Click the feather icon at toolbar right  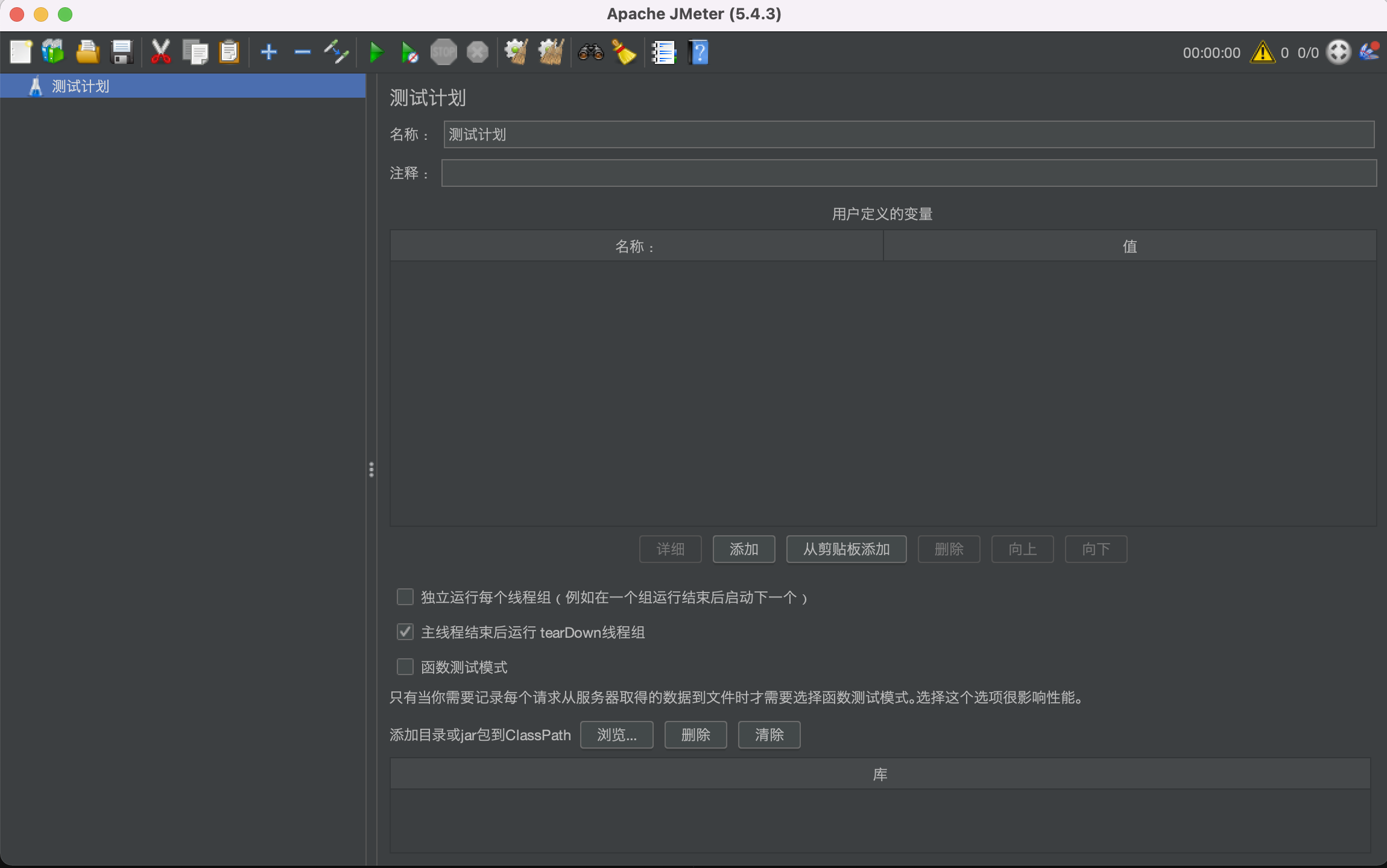(x=1370, y=51)
